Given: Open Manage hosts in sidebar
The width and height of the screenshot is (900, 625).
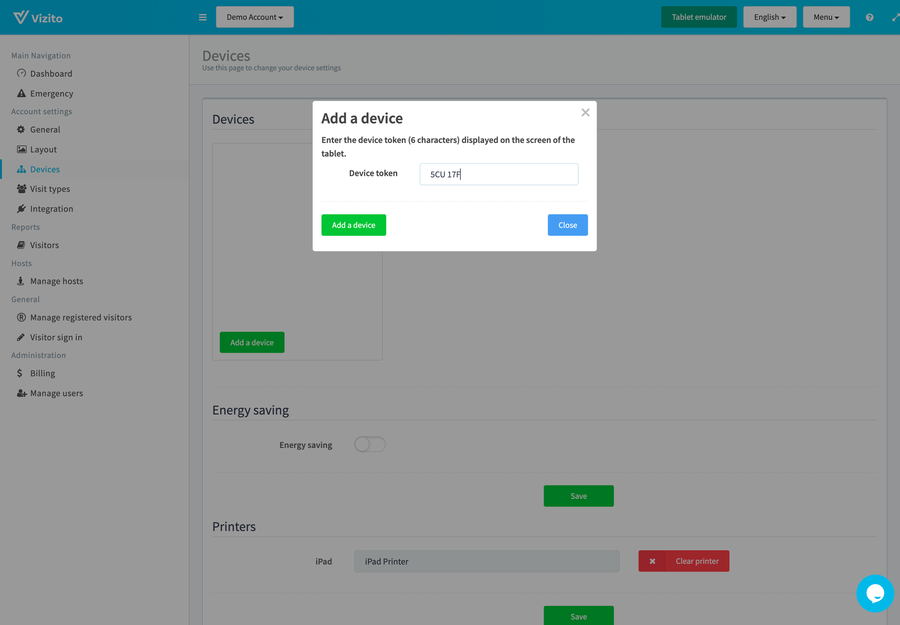Looking at the screenshot, I should click(56, 281).
